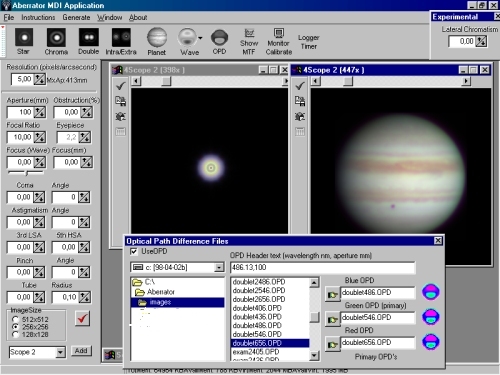Click the Aperture value adjust icon
500x375 pixels.
pyautogui.click(x=40, y=112)
